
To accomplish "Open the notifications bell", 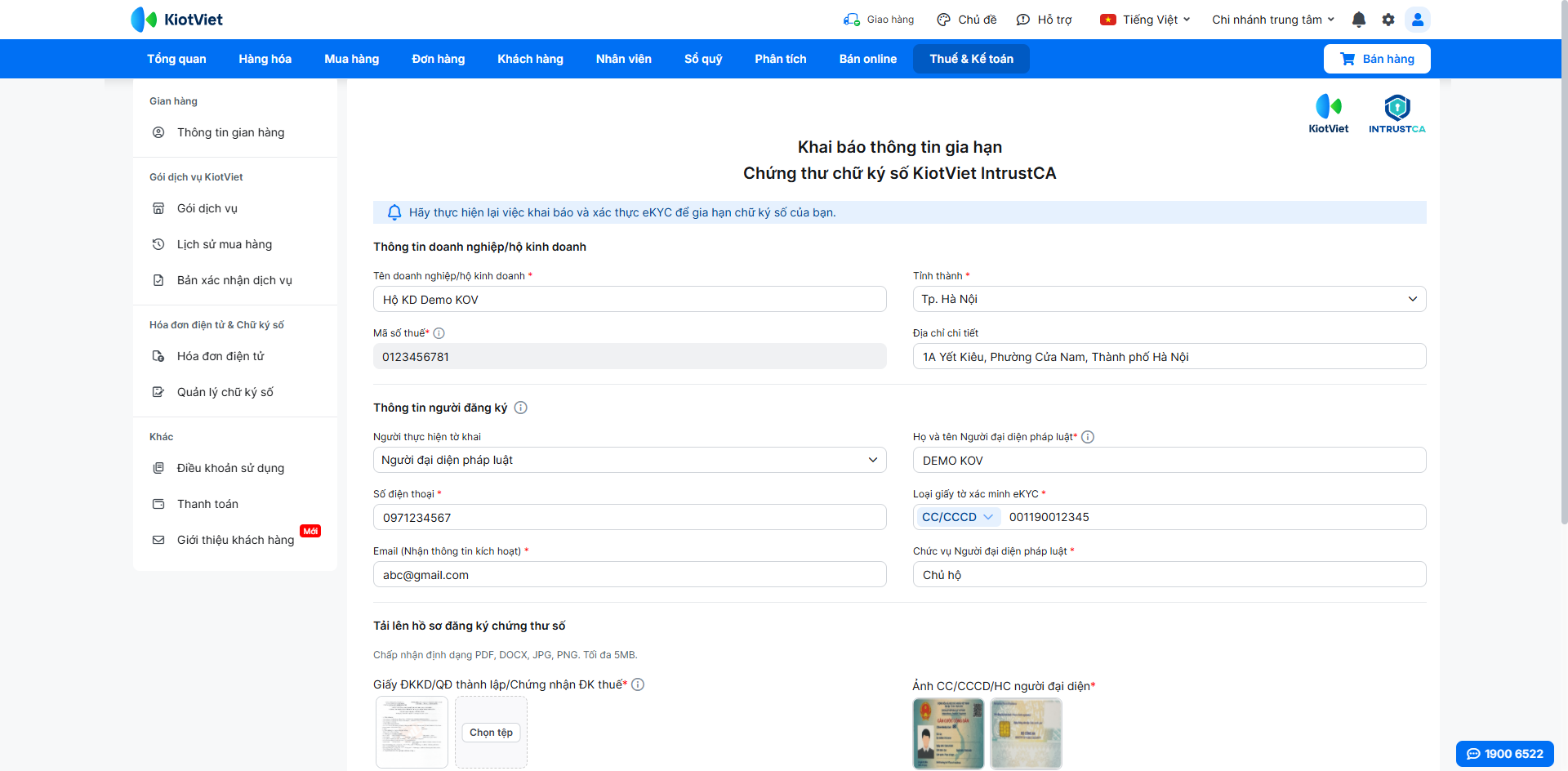I will pyautogui.click(x=1359, y=20).
